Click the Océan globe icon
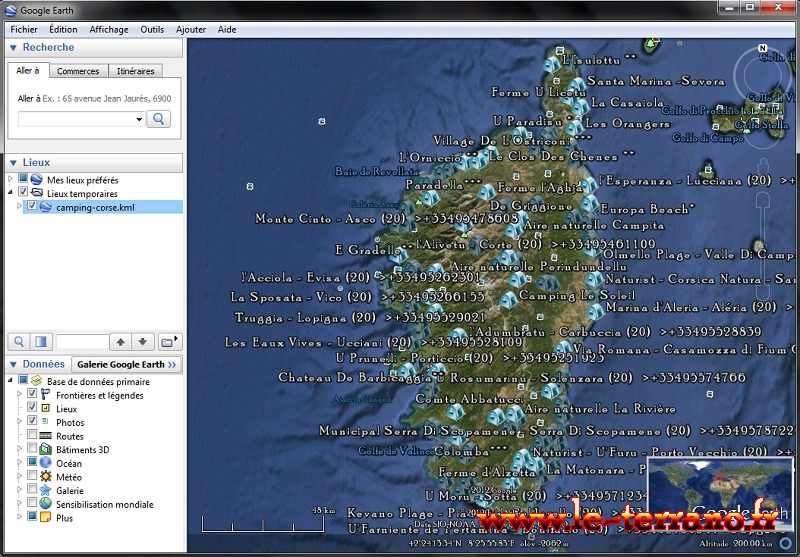Image resolution: width=800 pixels, height=557 pixels. pyautogui.click(x=46, y=463)
